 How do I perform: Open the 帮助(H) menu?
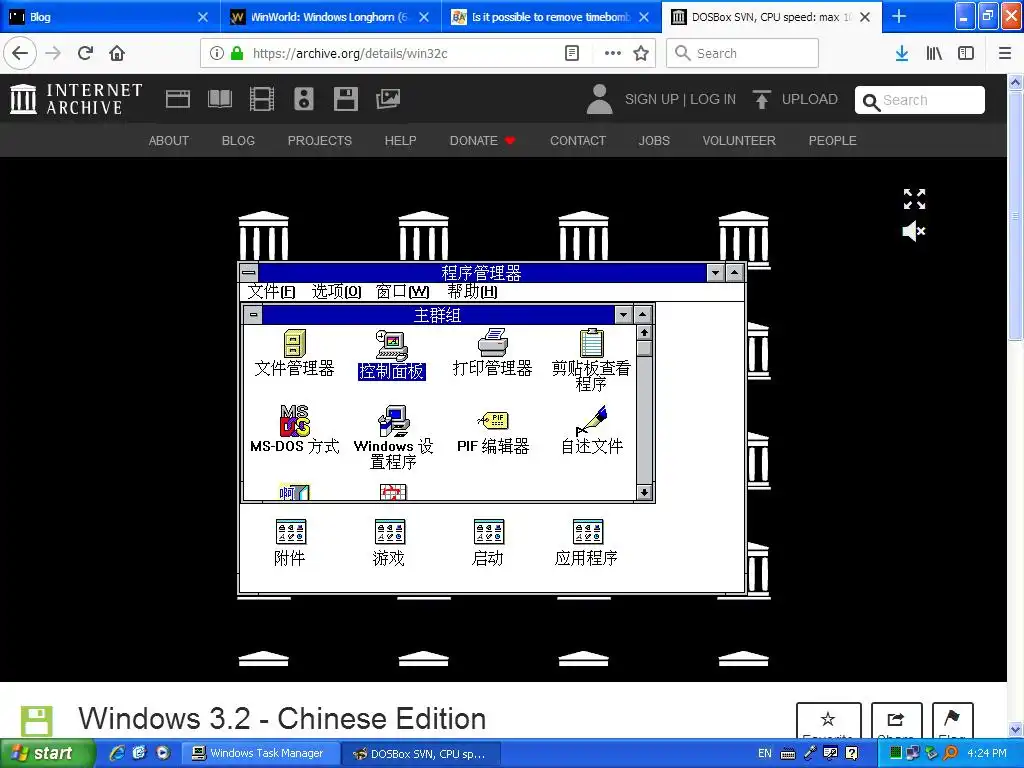tap(472, 291)
